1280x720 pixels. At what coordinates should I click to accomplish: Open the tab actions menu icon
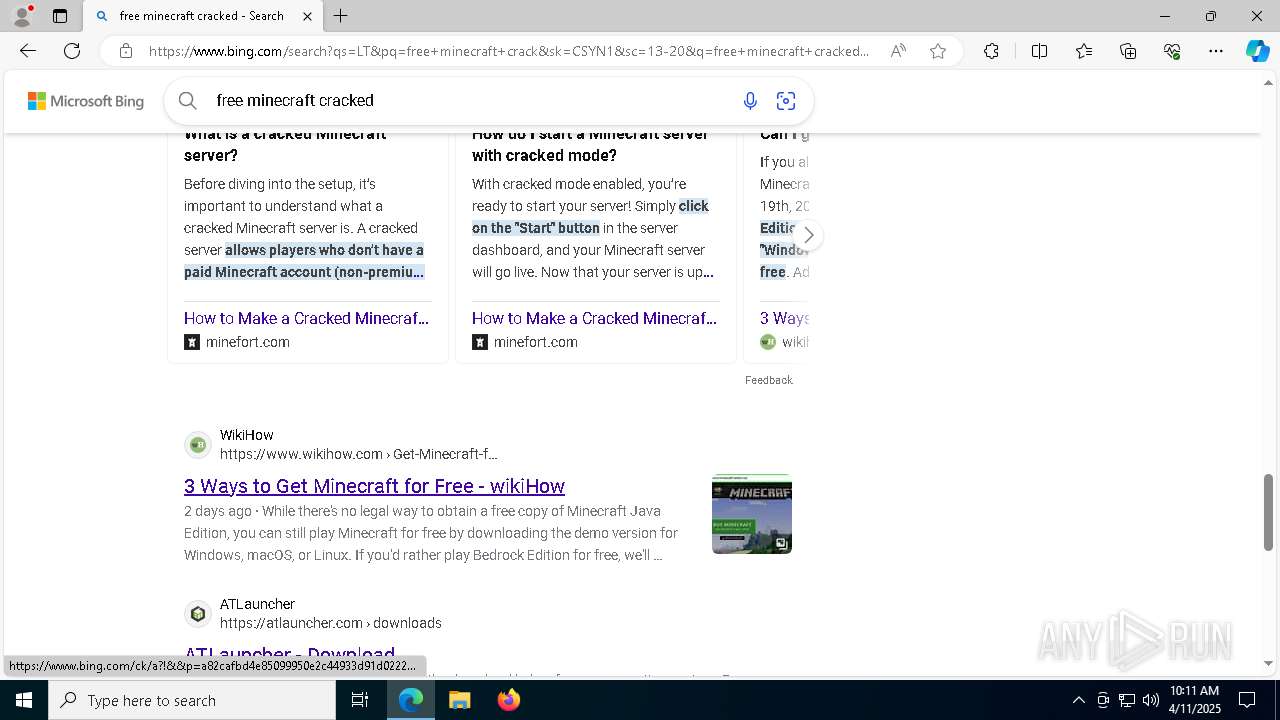pos(60,16)
